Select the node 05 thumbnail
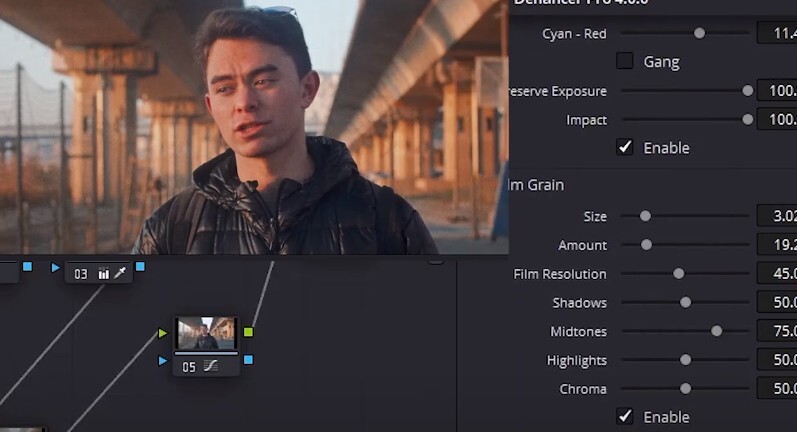The image size is (797, 432). (x=206, y=333)
